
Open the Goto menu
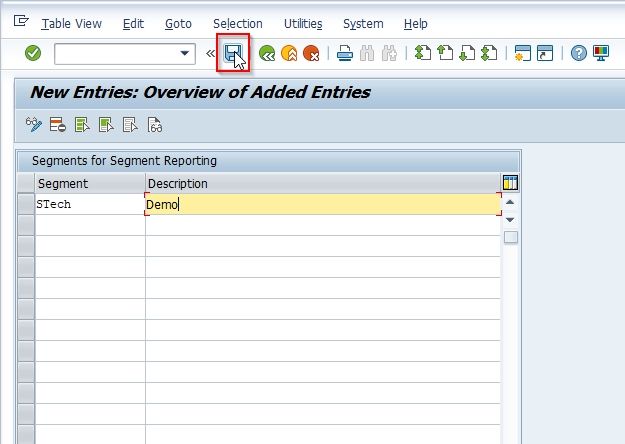[178, 24]
